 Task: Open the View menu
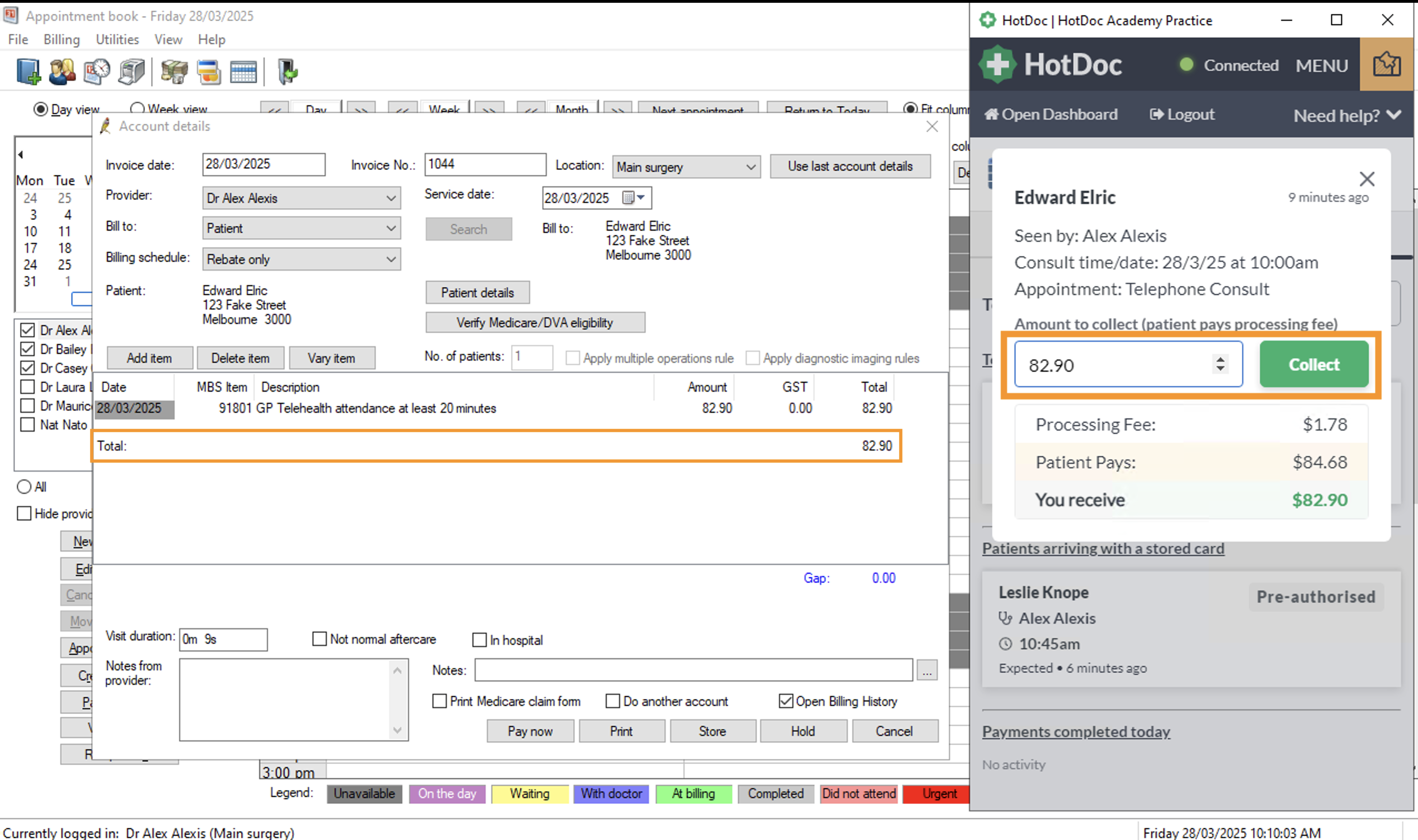168,39
